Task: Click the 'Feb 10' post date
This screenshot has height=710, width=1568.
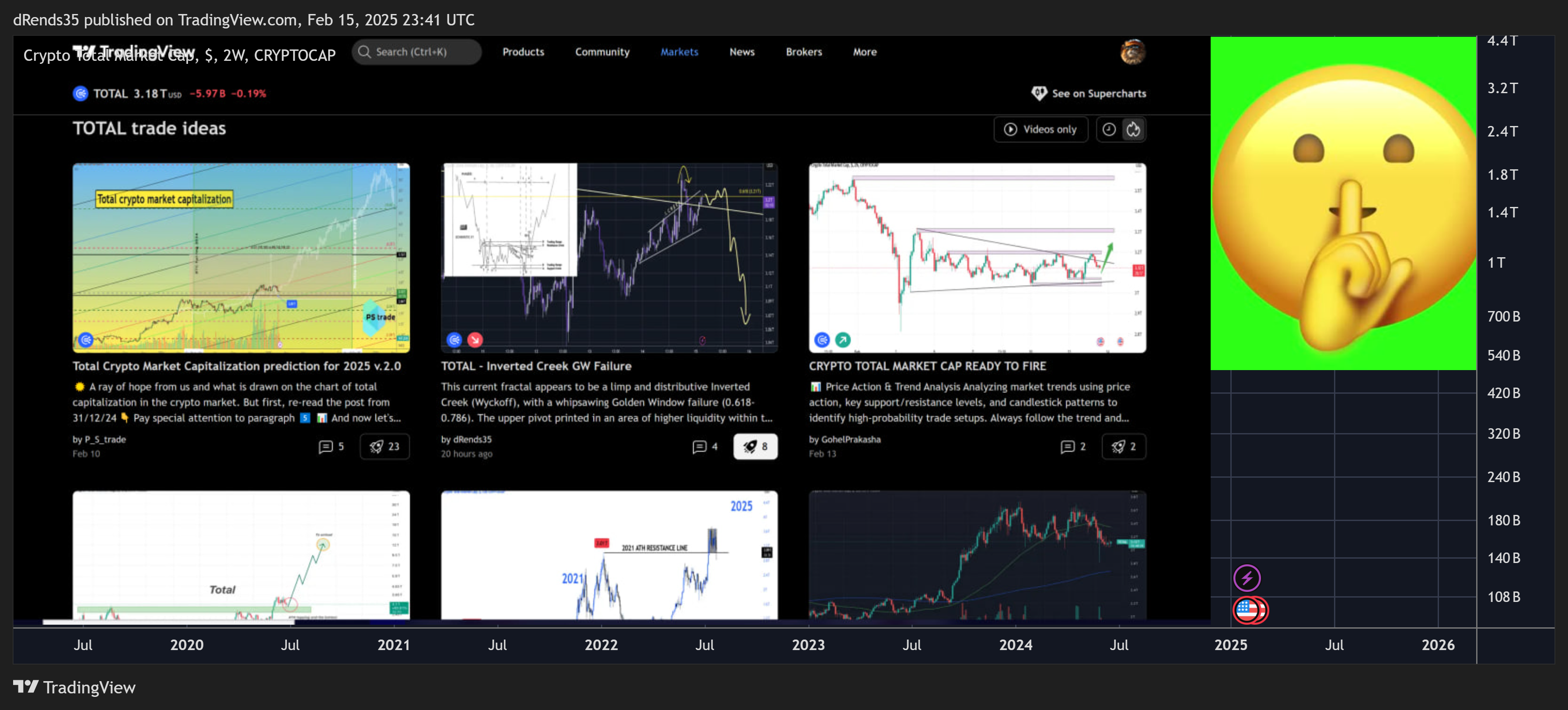Action: tap(86, 454)
